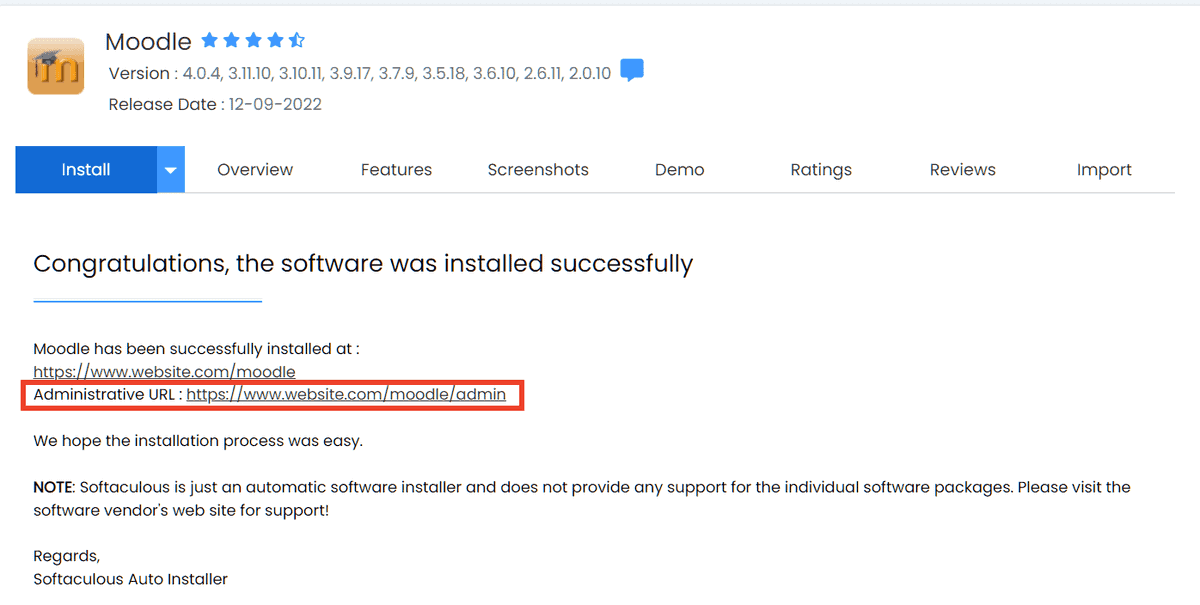Viewport: 1200px width, 605px height.
Task: Click the Congratulations success heading
Action: [x=363, y=264]
